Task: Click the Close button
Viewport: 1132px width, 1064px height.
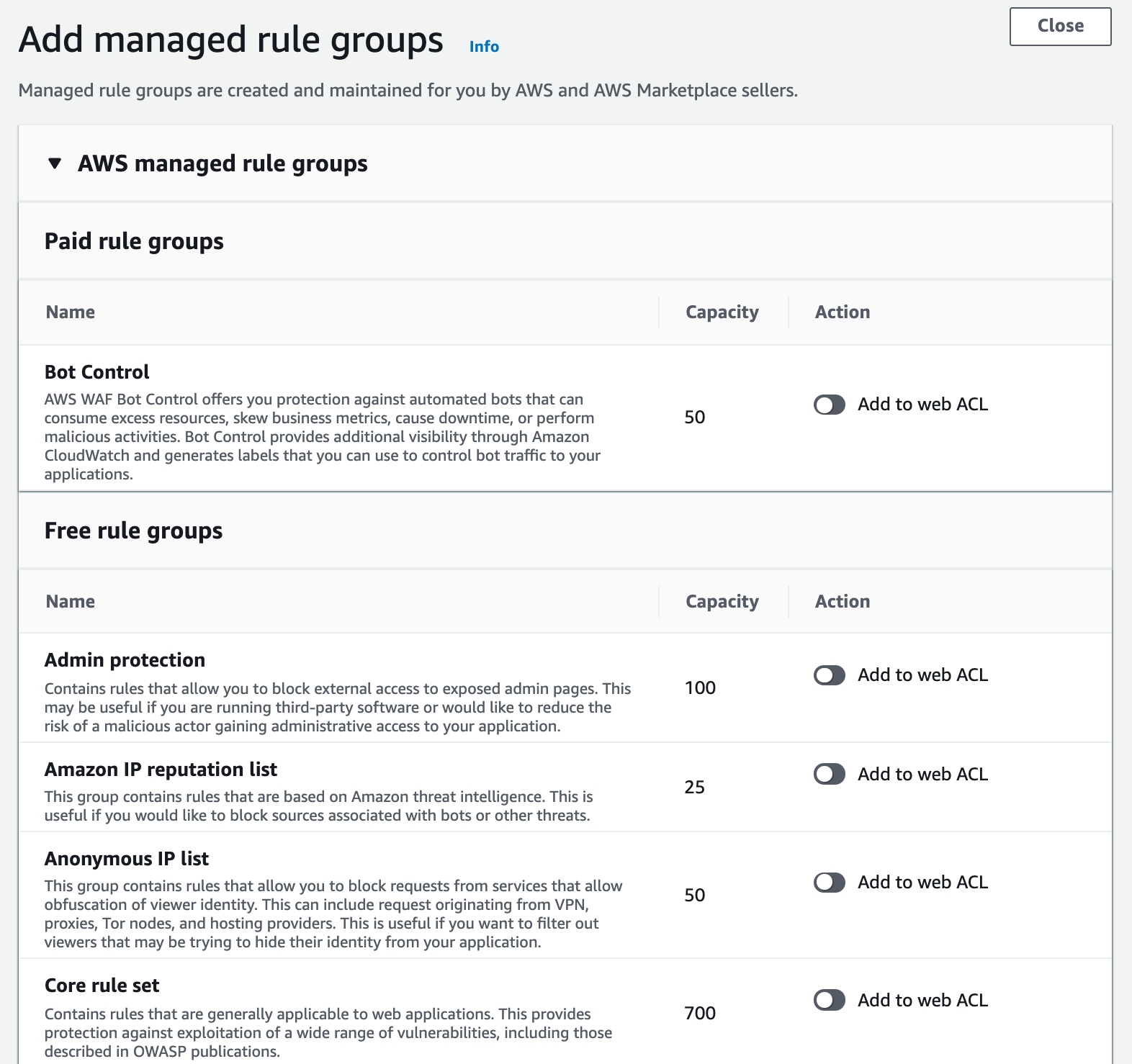Action: (1060, 27)
